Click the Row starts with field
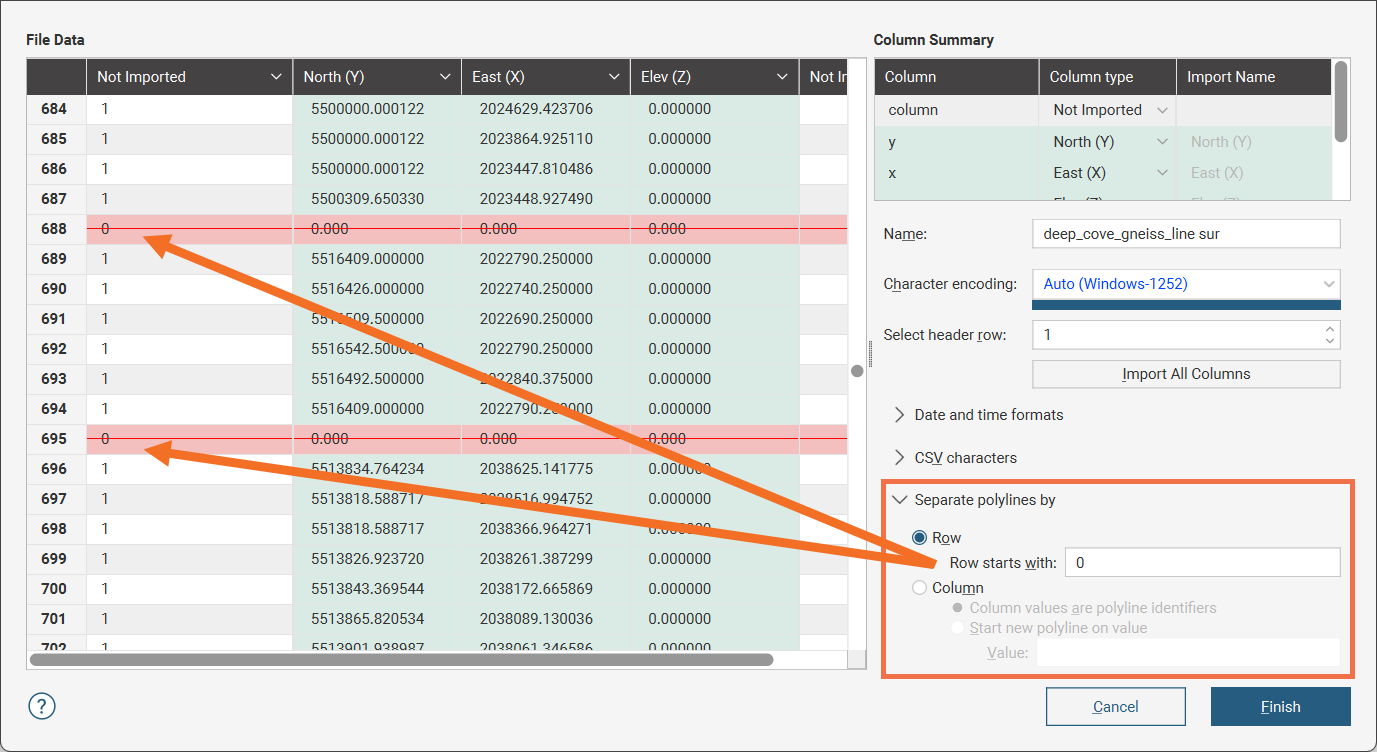 [x=1201, y=563]
